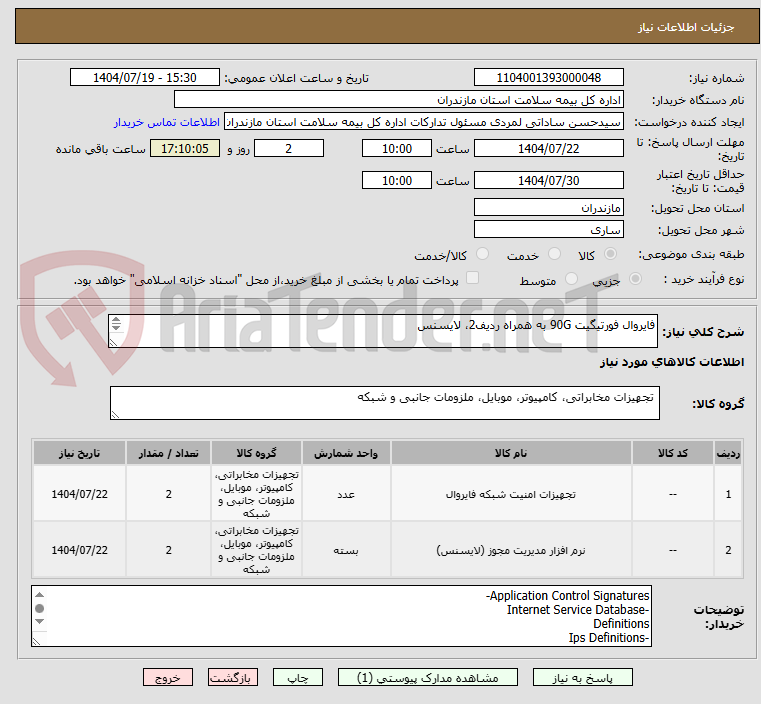Click row cell نرم افزار مدیریت مجوز (لایسنس)
761x704 pixels.
511,550
